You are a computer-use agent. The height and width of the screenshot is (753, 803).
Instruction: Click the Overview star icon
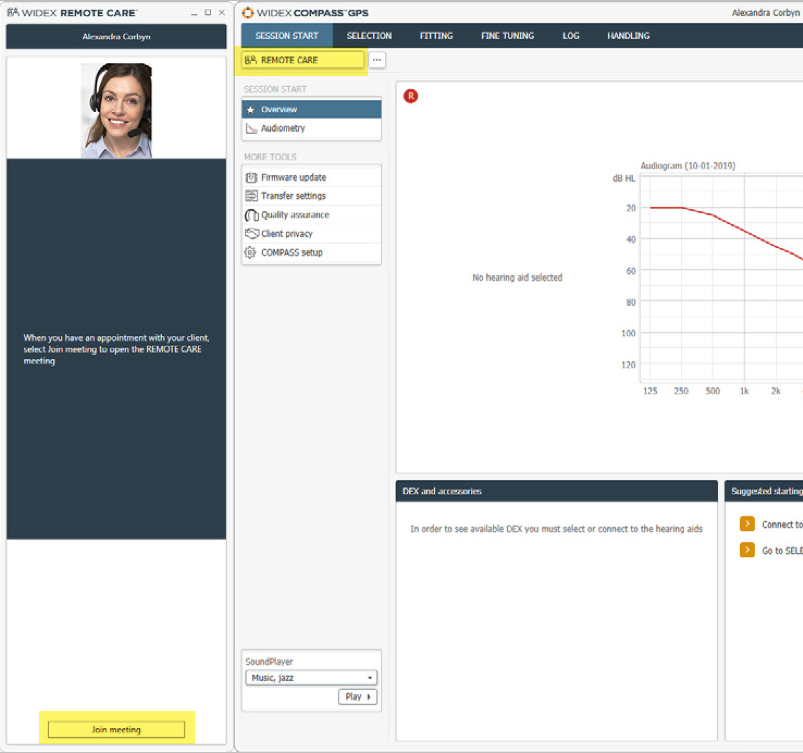[x=250, y=110]
